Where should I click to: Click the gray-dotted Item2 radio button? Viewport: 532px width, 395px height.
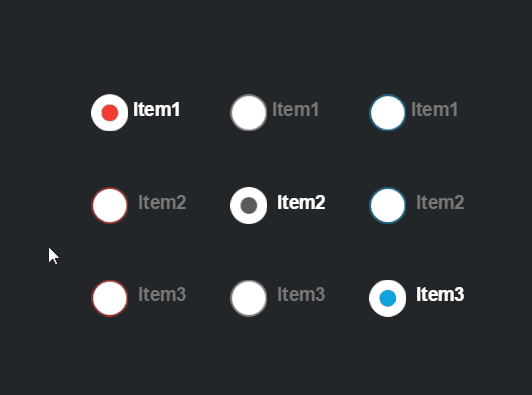pos(248,205)
